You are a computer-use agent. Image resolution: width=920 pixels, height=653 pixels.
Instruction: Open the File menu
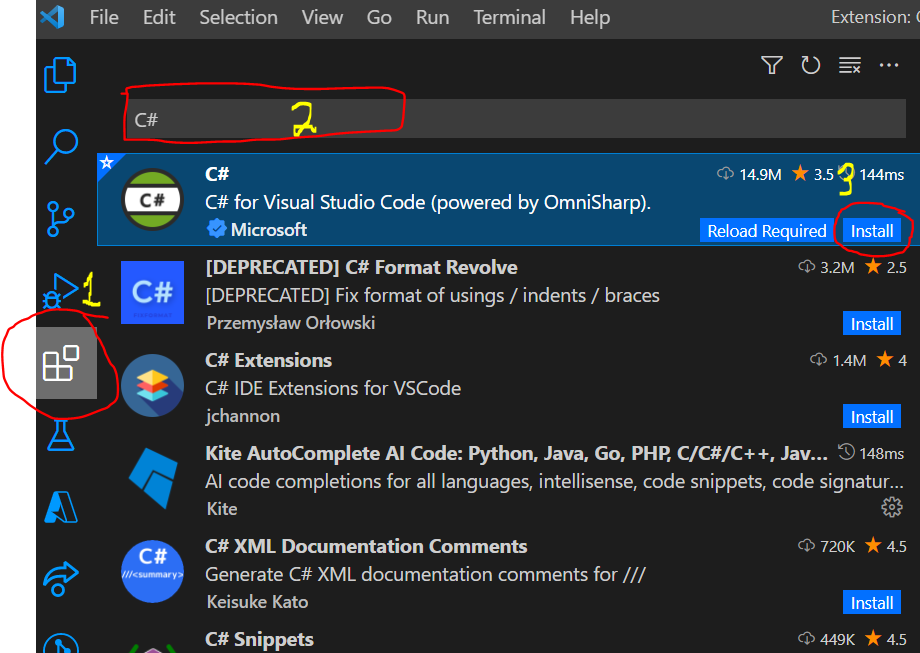pos(103,17)
